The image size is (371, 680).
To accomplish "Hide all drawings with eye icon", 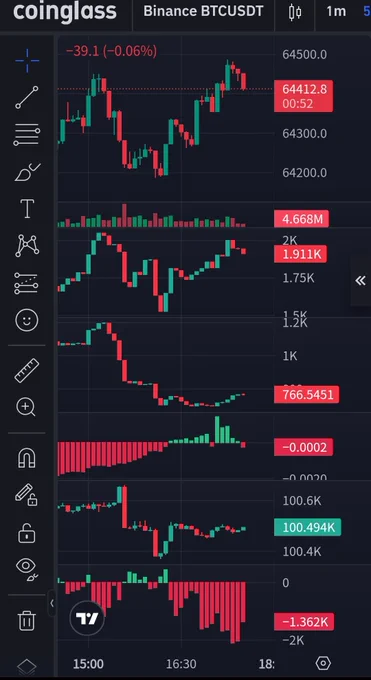I will [27, 569].
